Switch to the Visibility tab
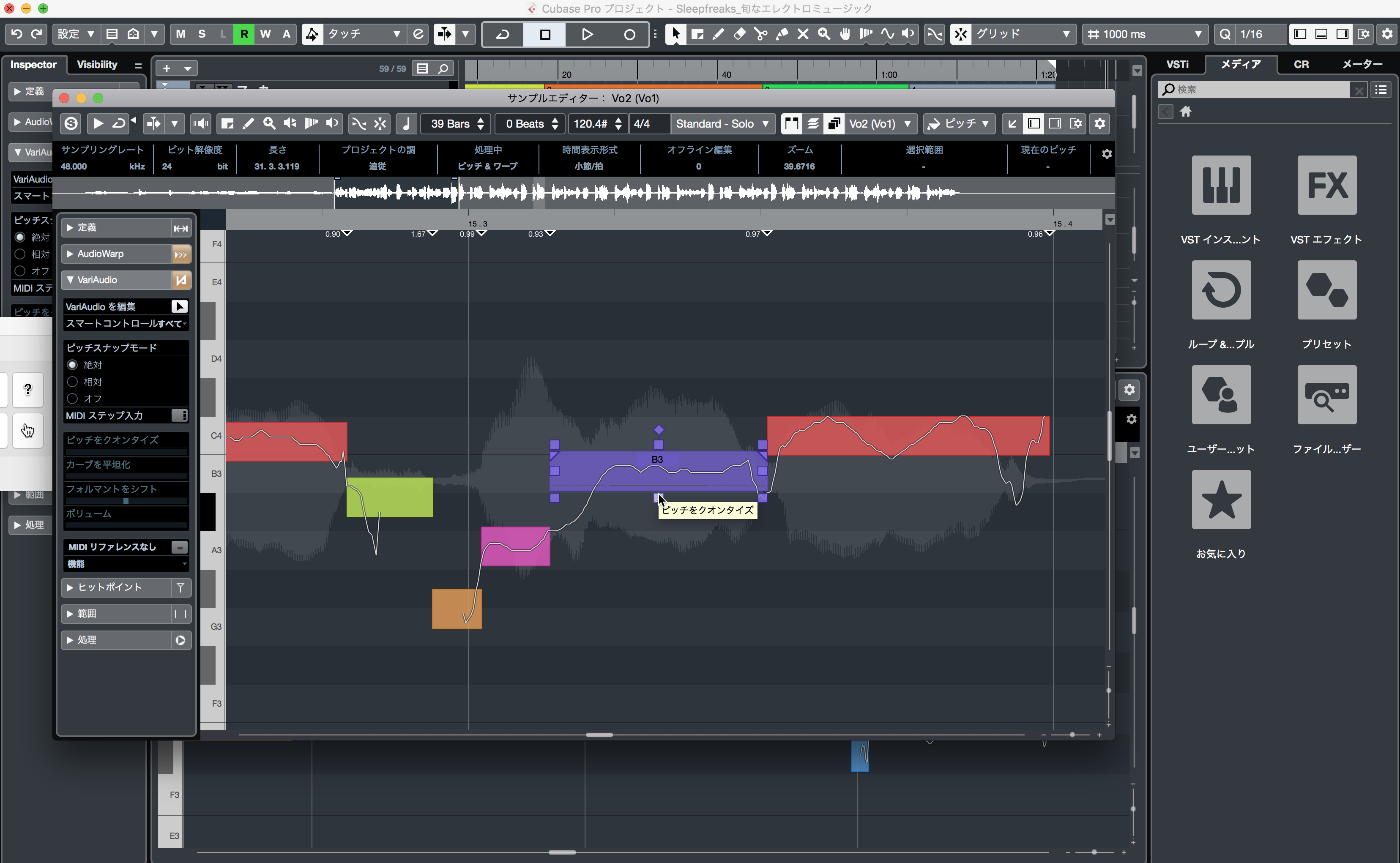 click(97, 65)
